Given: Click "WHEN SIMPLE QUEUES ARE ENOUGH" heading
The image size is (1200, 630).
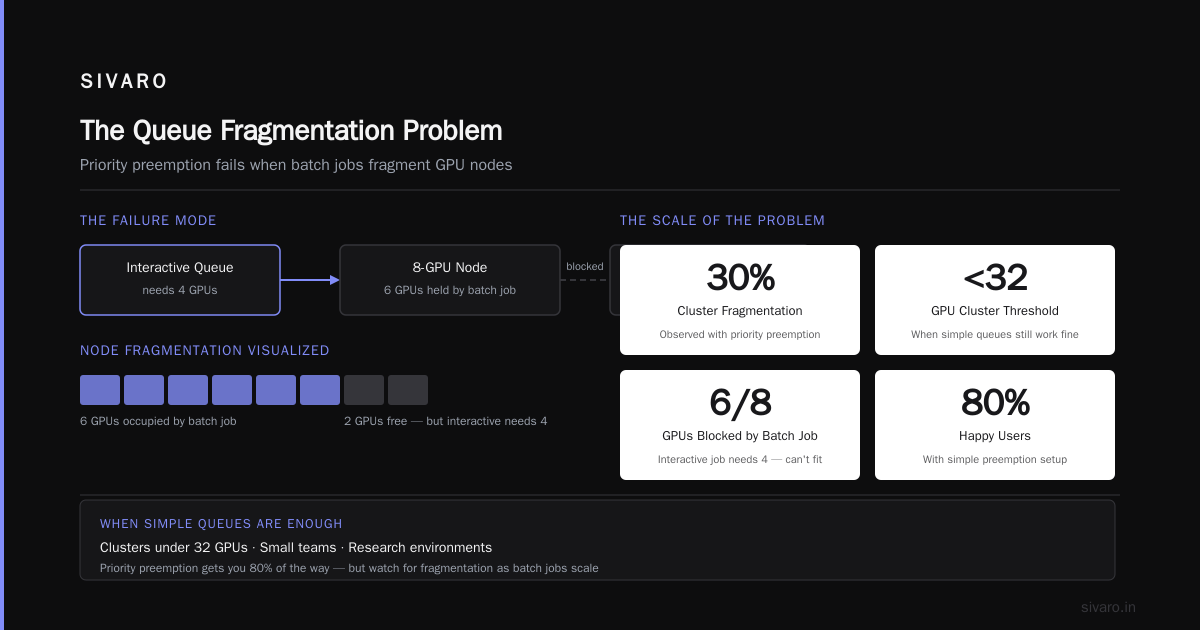Looking at the screenshot, I should coord(221,524).
